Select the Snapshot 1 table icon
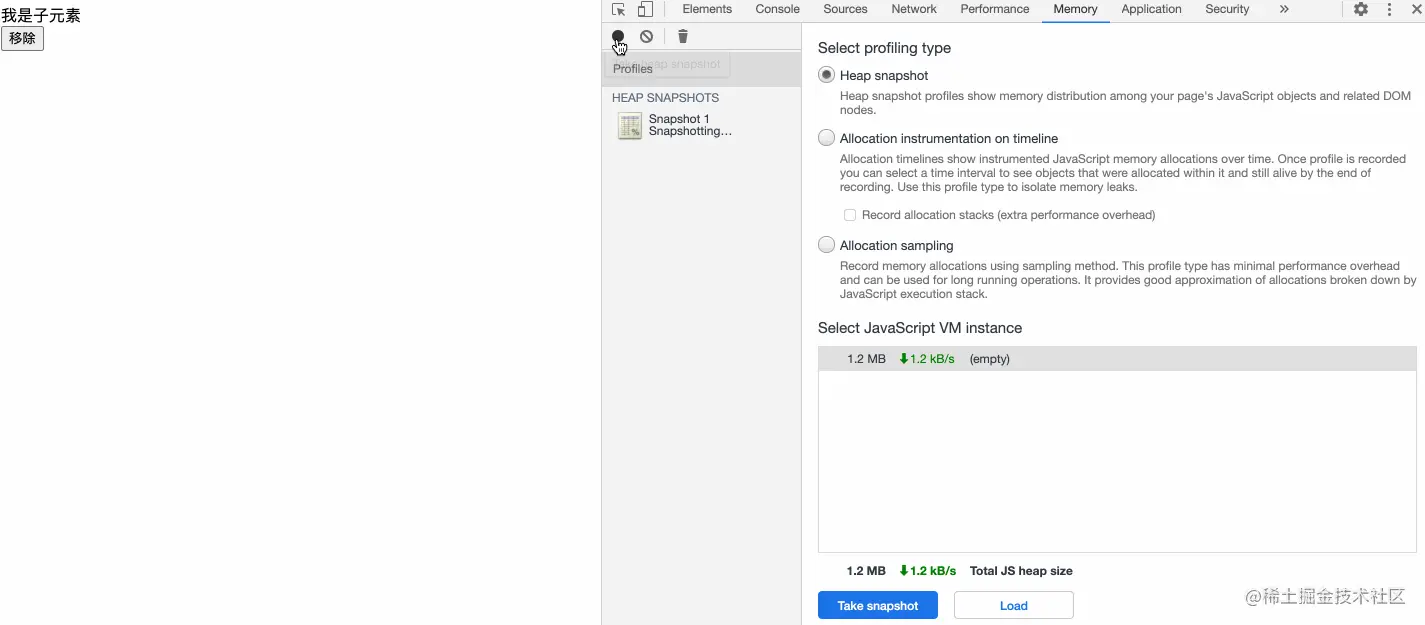This screenshot has width=1425, height=625. point(630,125)
